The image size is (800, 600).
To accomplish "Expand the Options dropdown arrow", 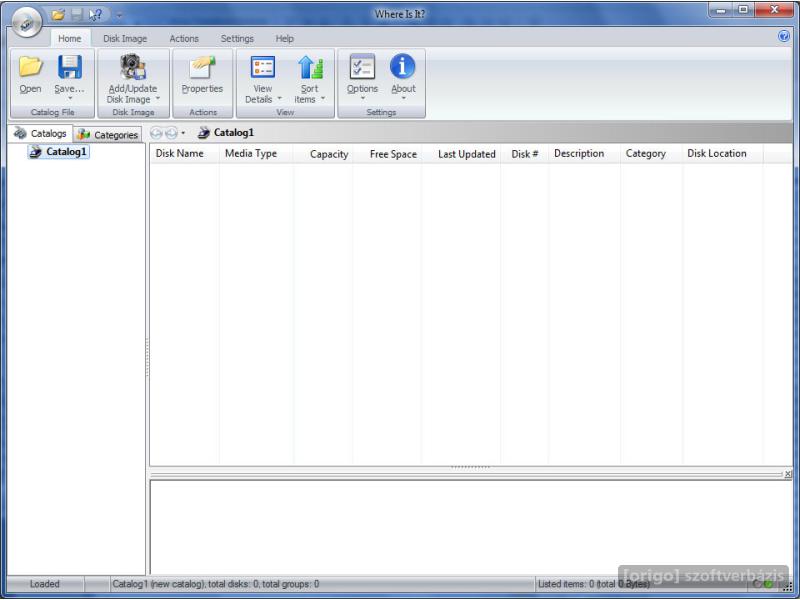I will click(x=363, y=98).
